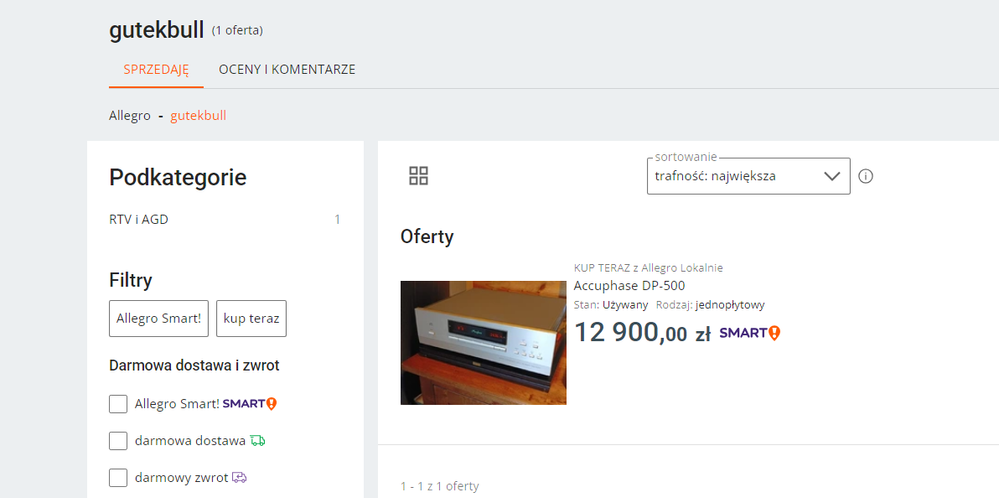This screenshot has width=999, height=498.
Task: Tick the darmowa dostawa checkbox
Action: pos(118,441)
